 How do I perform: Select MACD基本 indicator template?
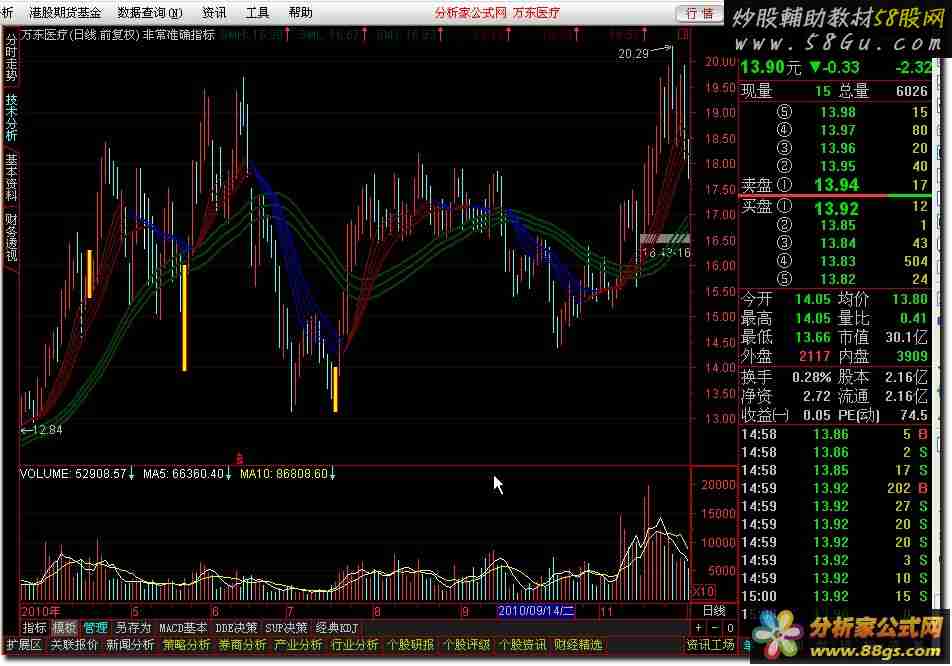pos(183,628)
